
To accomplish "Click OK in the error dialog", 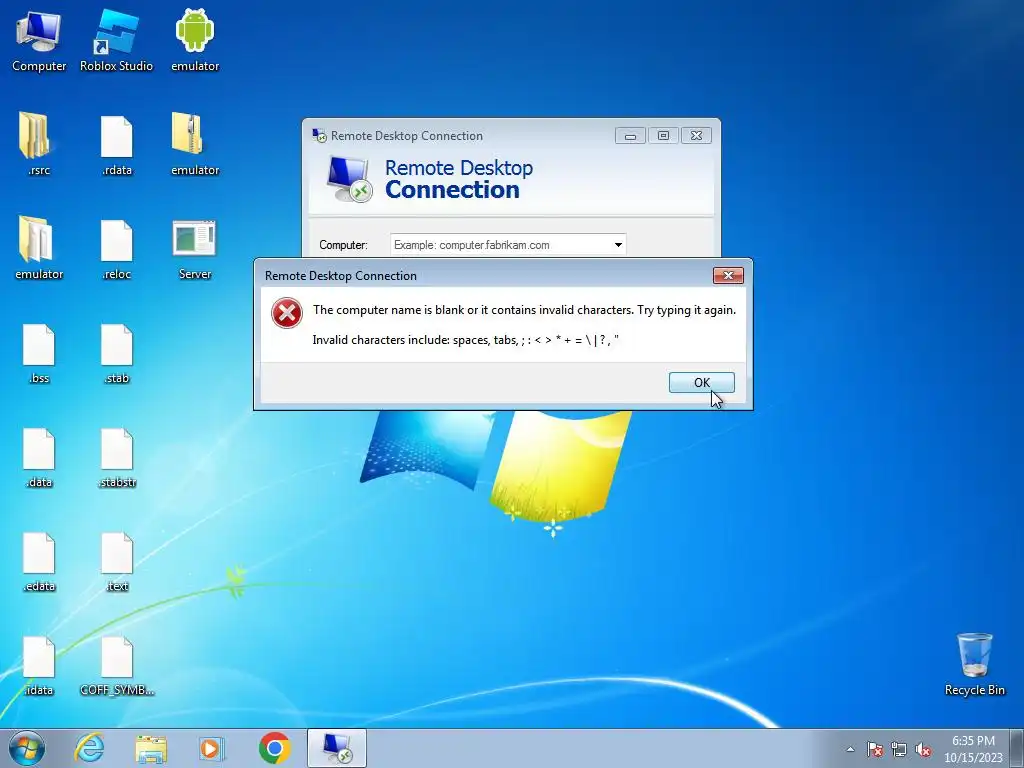I will [x=701, y=383].
